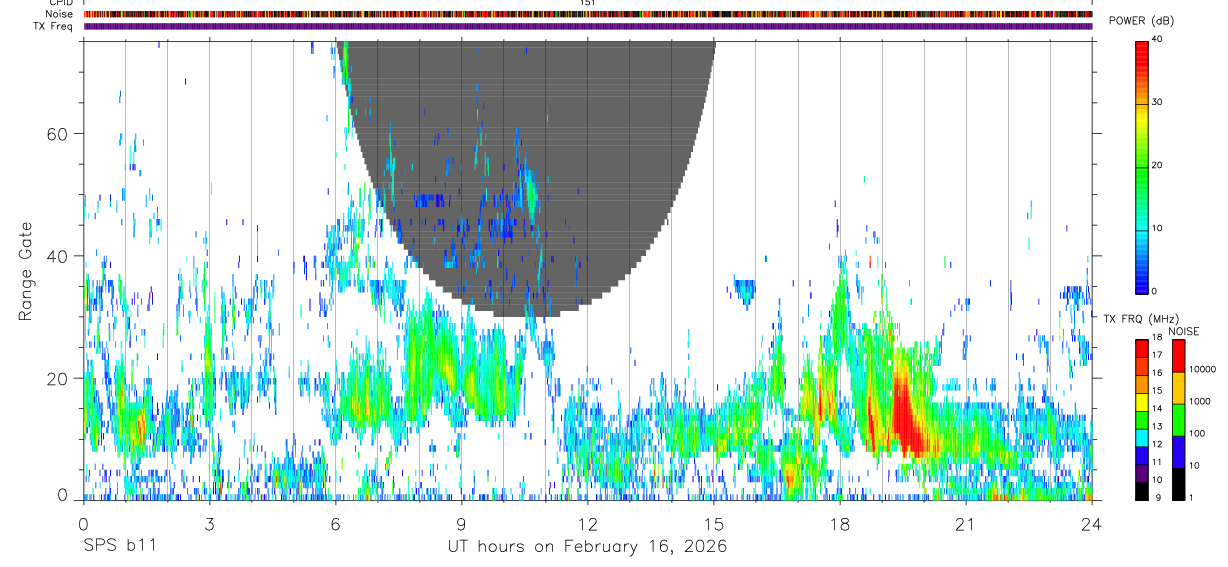Click the multicolored noise strip above plot
Image resolution: width=1228 pixels, height=567 pixels.
pyautogui.click(x=588, y=14)
